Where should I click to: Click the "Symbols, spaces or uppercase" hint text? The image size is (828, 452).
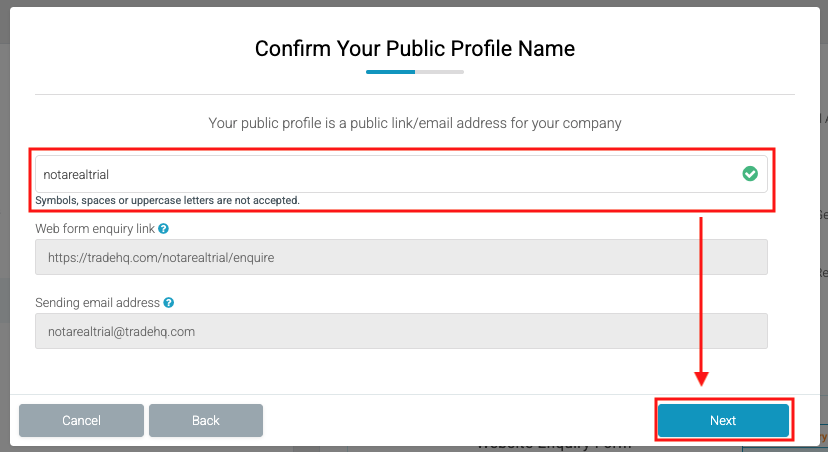click(167, 200)
